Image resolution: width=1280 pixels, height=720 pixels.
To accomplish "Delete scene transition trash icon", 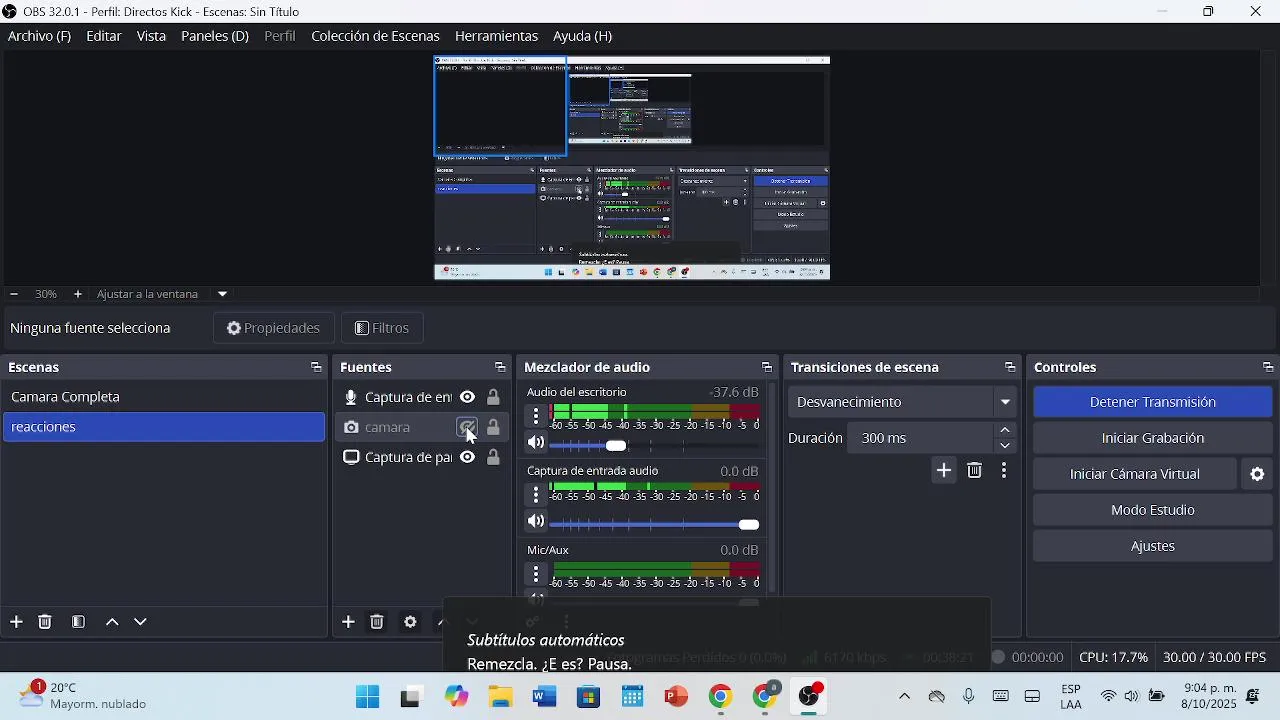I will coord(975,470).
